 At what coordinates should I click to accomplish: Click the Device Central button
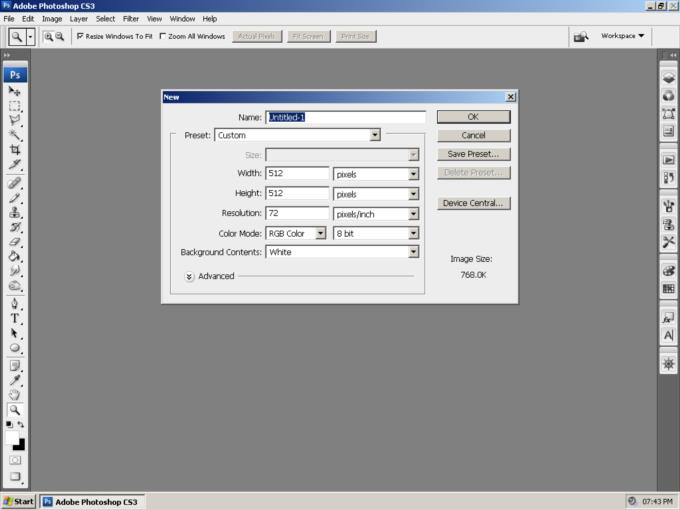tap(473, 203)
